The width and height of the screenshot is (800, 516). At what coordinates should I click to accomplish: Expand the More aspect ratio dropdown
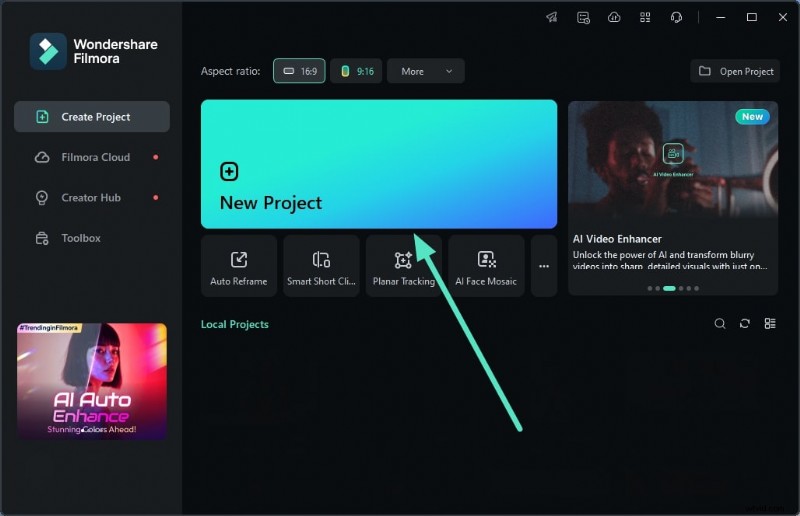pyautogui.click(x=425, y=71)
